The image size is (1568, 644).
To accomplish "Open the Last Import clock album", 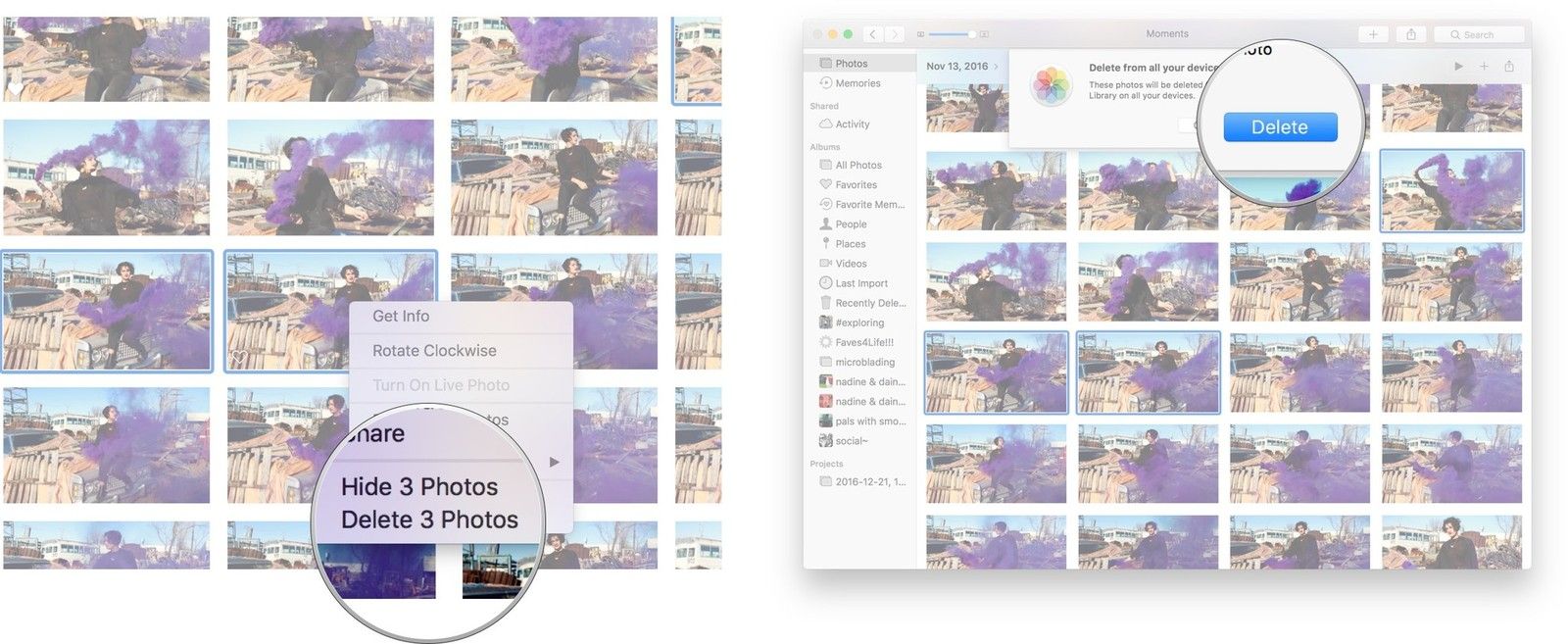I will pos(860,283).
